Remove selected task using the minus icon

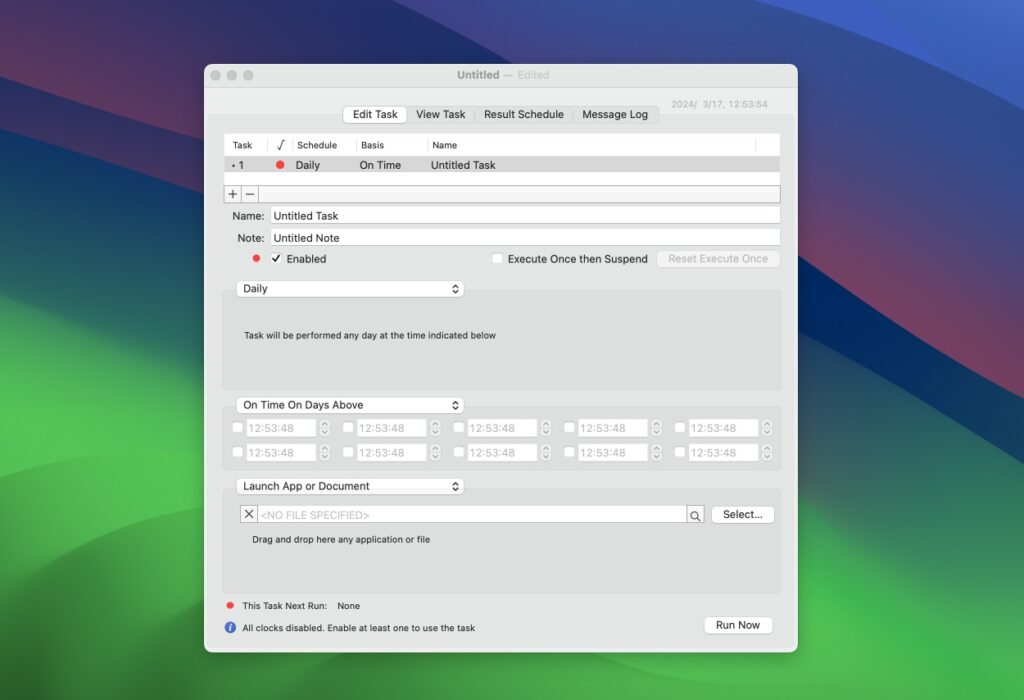pyautogui.click(x=249, y=194)
